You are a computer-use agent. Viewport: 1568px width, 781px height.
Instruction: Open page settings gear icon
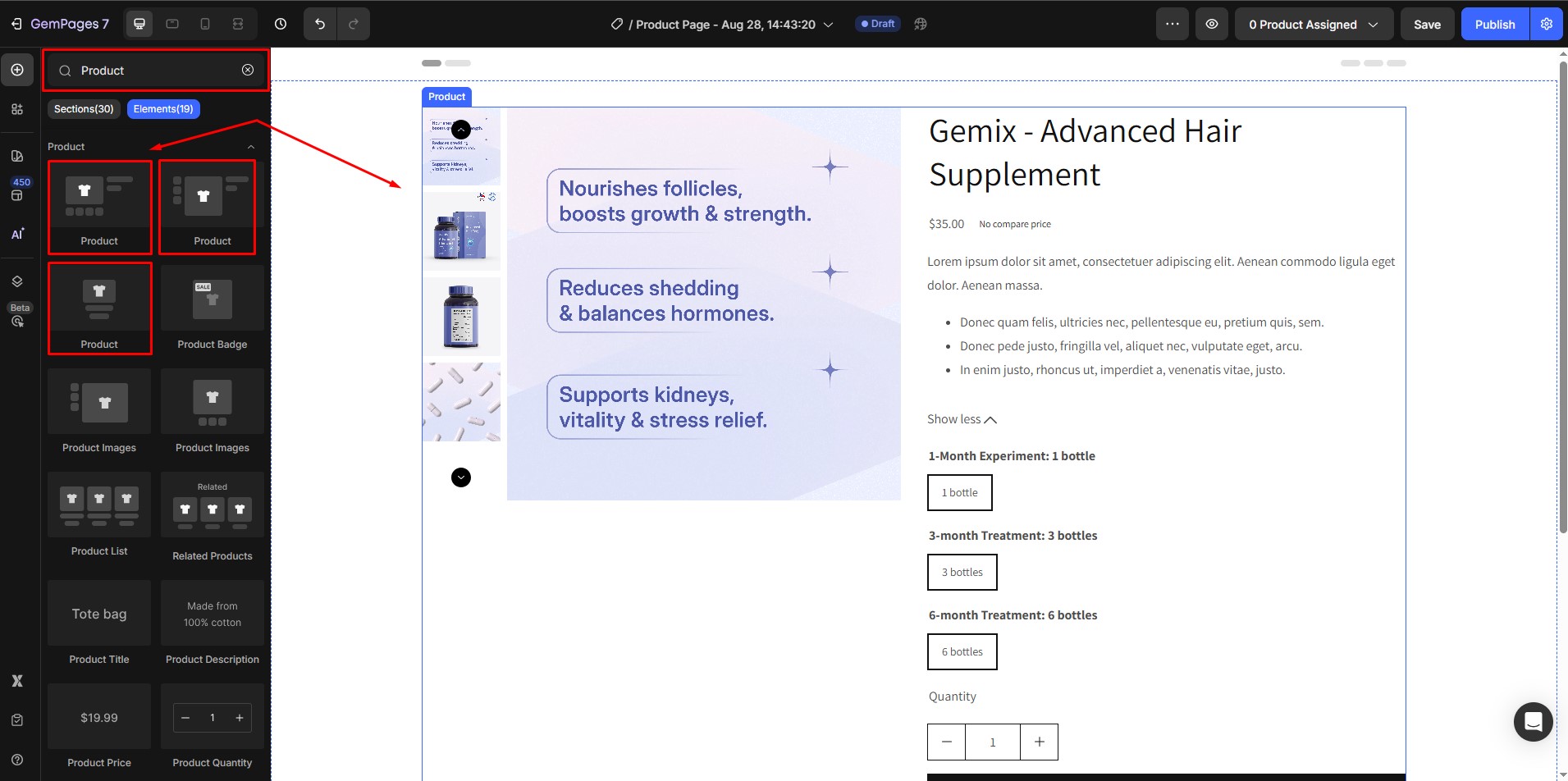(x=1547, y=24)
